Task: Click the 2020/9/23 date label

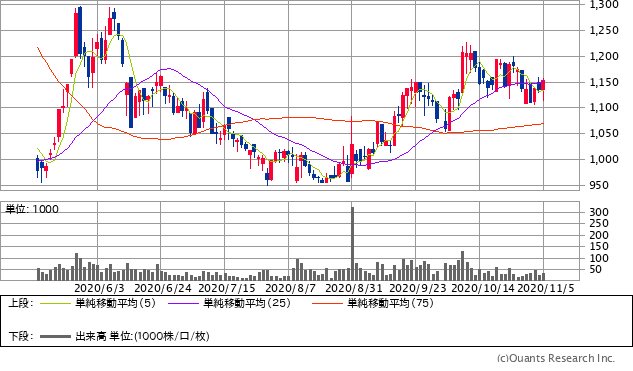Action: point(417,288)
